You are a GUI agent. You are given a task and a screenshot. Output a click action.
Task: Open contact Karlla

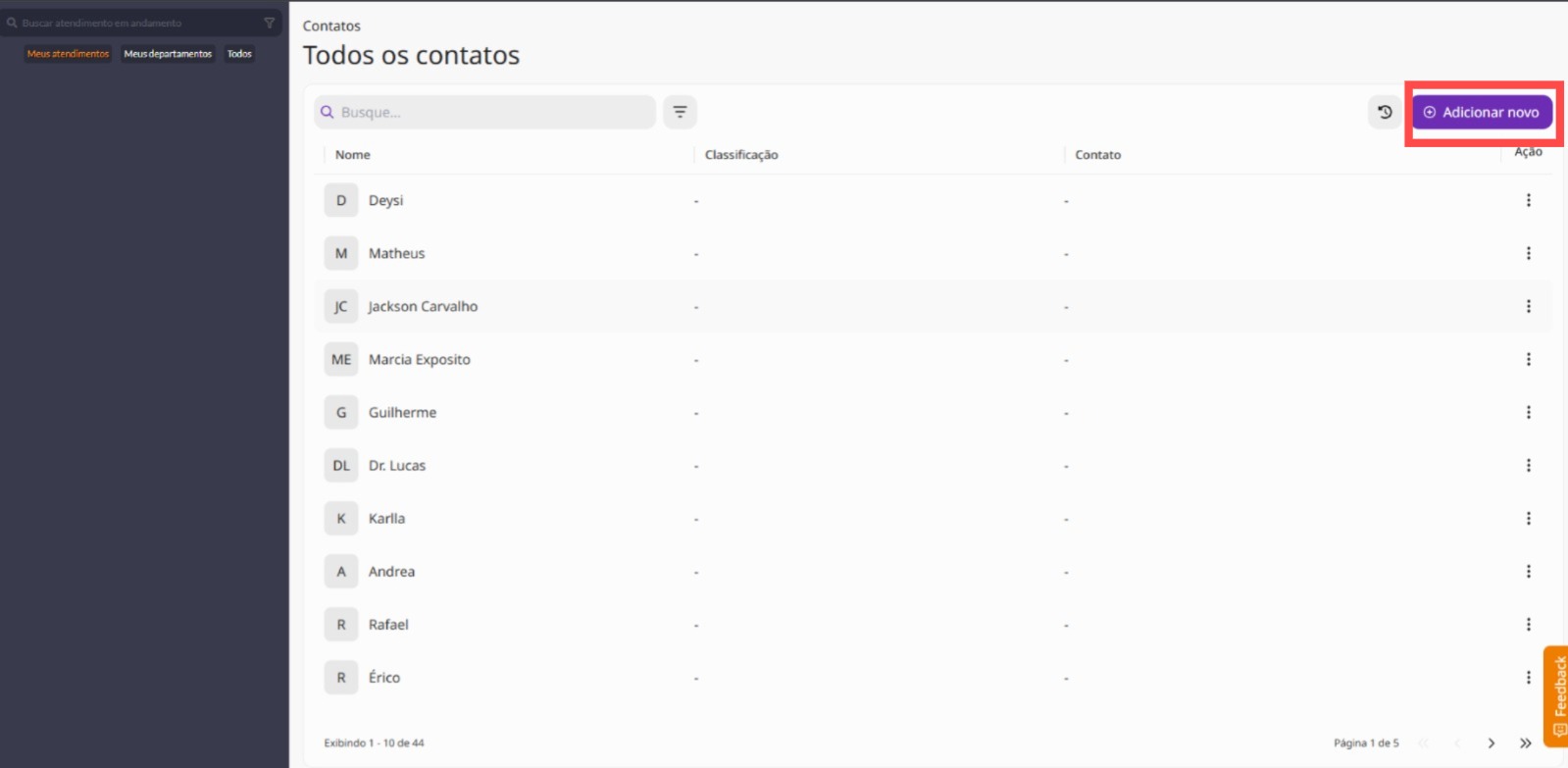click(386, 518)
